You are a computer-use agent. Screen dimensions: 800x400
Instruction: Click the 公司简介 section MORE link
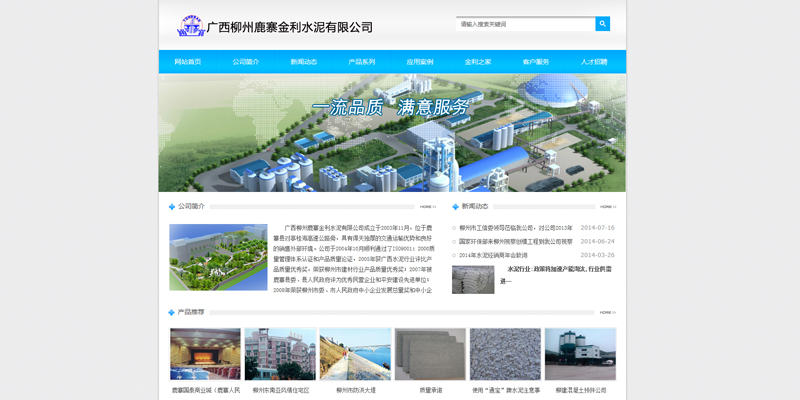pos(427,207)
